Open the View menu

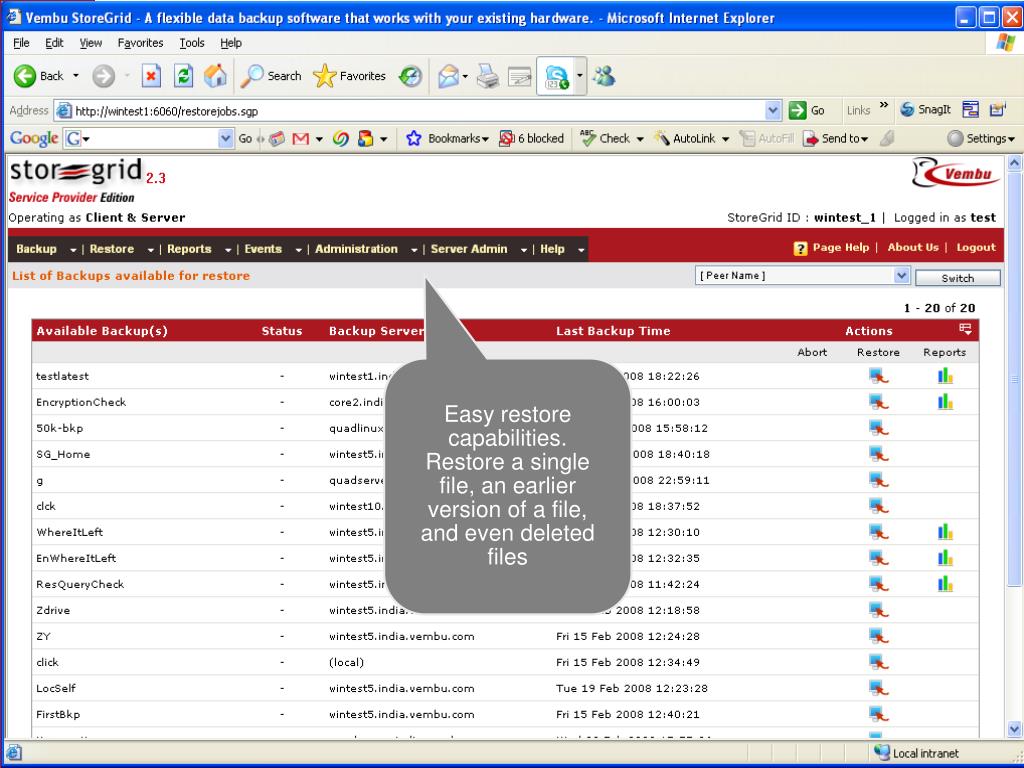(x=91, y=43)
